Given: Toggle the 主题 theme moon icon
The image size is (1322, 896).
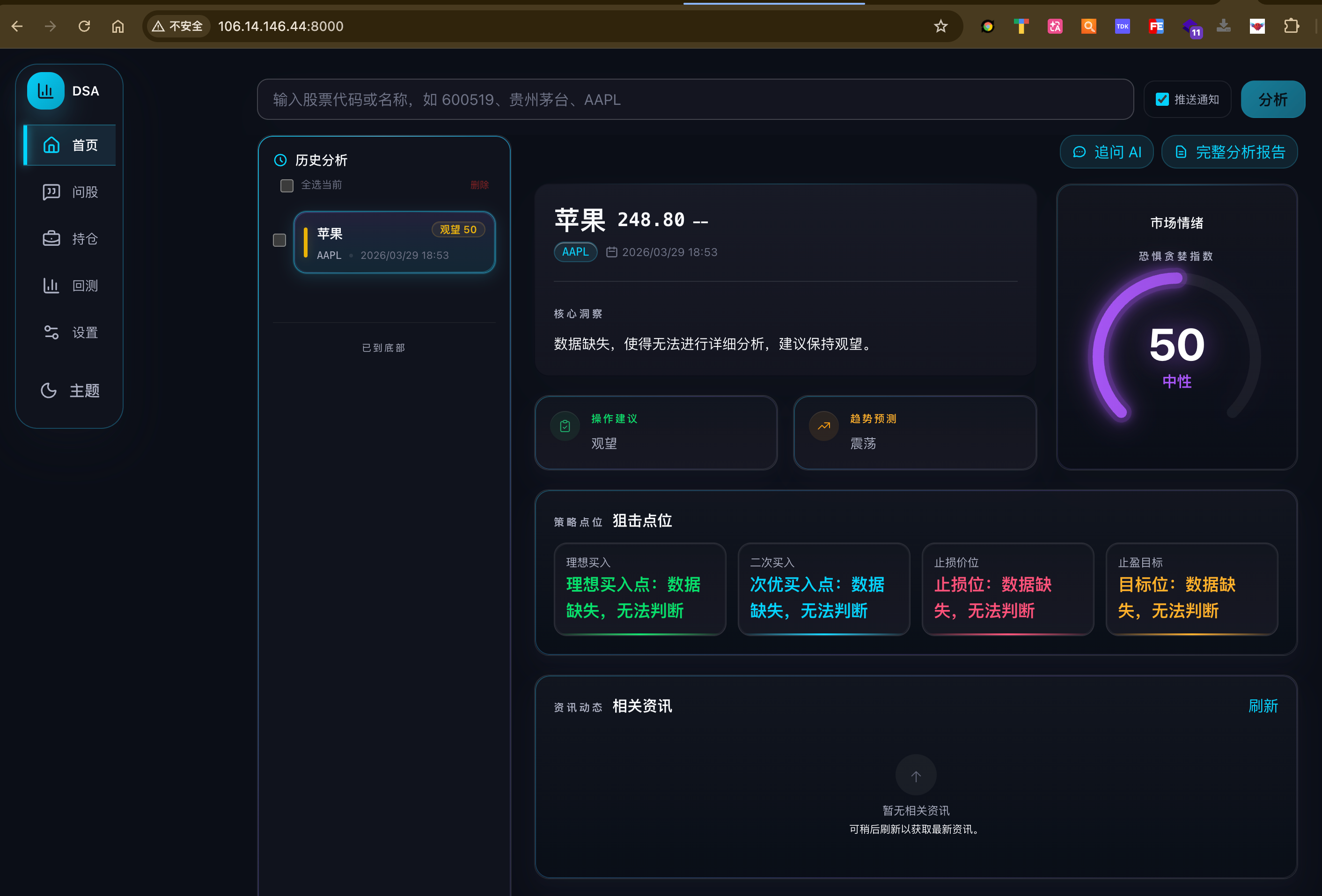Looking at the screenshot, I should [x=49, y=391].
